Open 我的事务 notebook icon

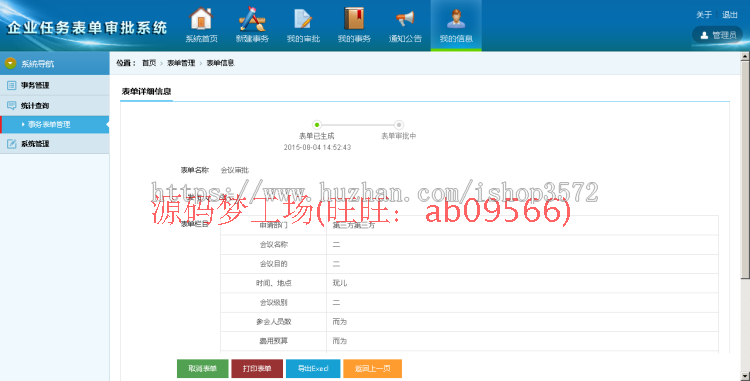354,19
